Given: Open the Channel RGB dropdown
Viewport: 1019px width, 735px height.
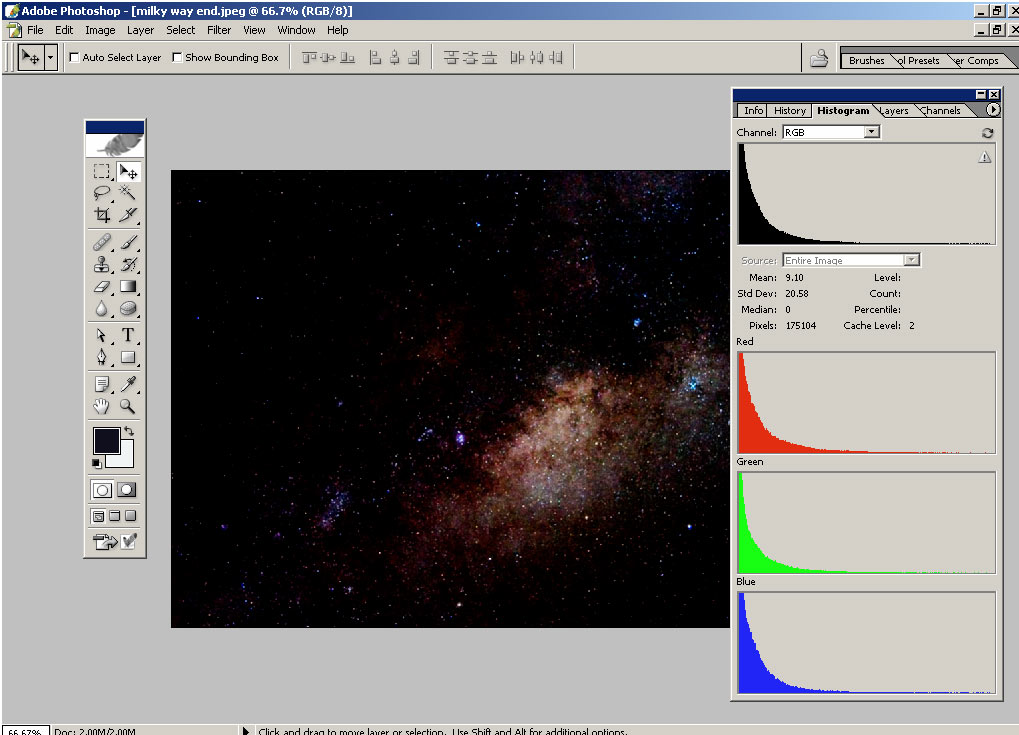Looking at the screenshot, I should [x=871, y=132].
